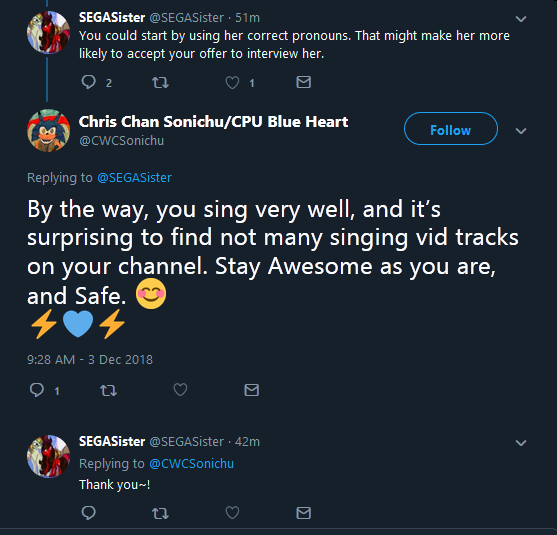Image resolution: width=557 pixels, height=535 pixels.
Task: Retweet SEGASister's top tweet
Action: click(160, 83)
